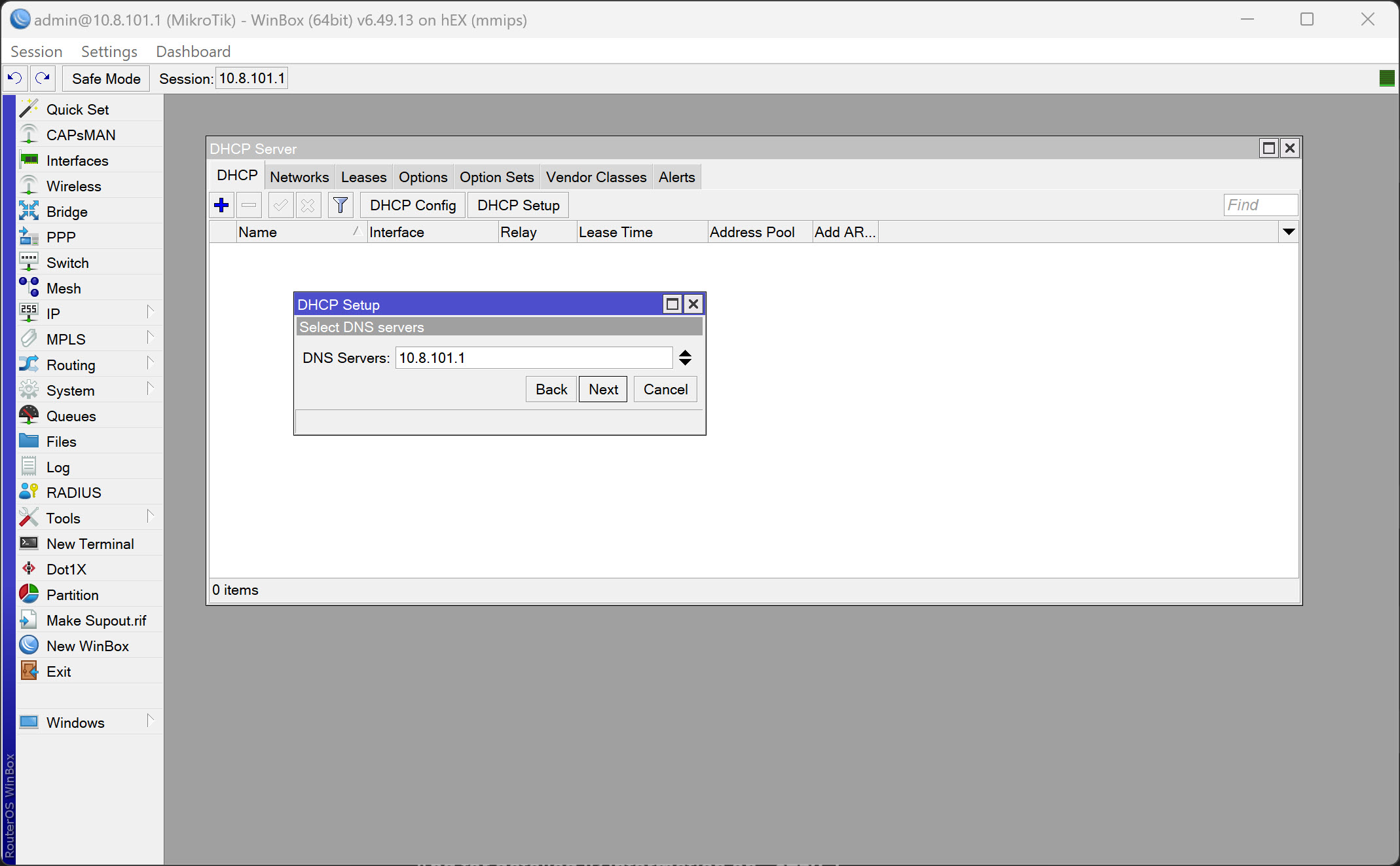Add a new DHCP server entry
This screenshot has width=1400, height=866.
[x=221, y=204]
